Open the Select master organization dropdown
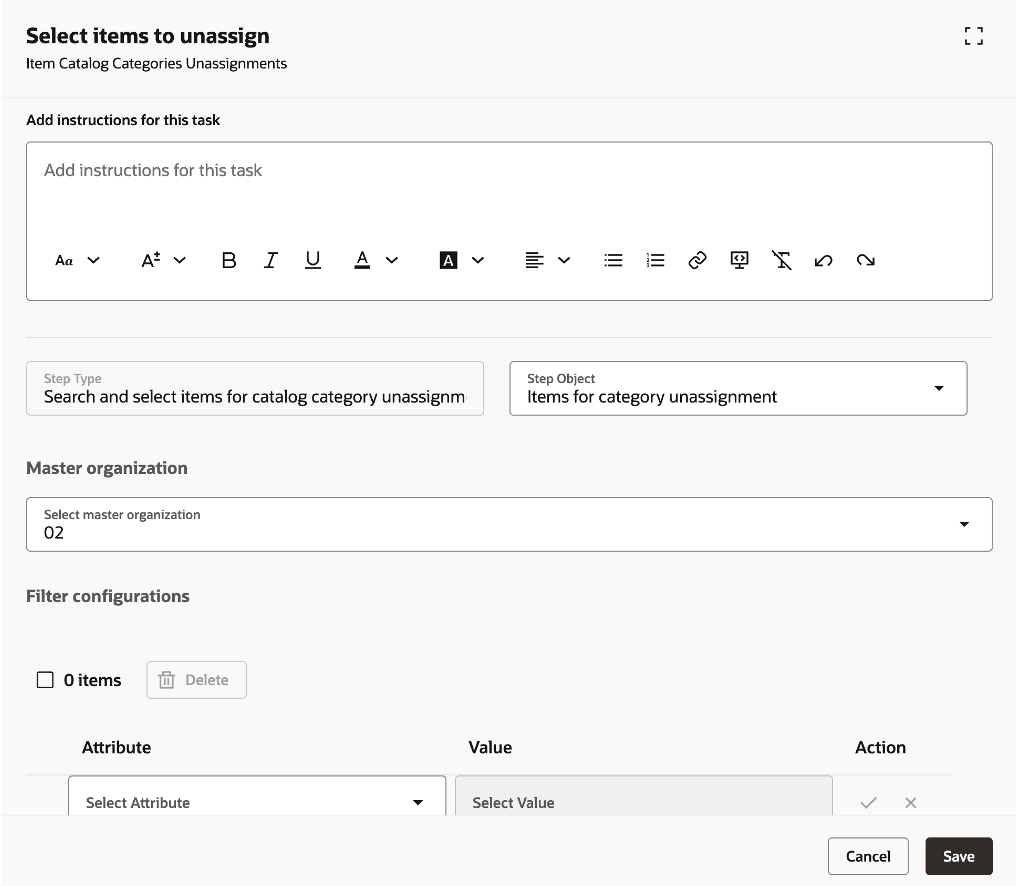Image resolution: width=1016 pixels, height=886 pixels. pos(963,523)
